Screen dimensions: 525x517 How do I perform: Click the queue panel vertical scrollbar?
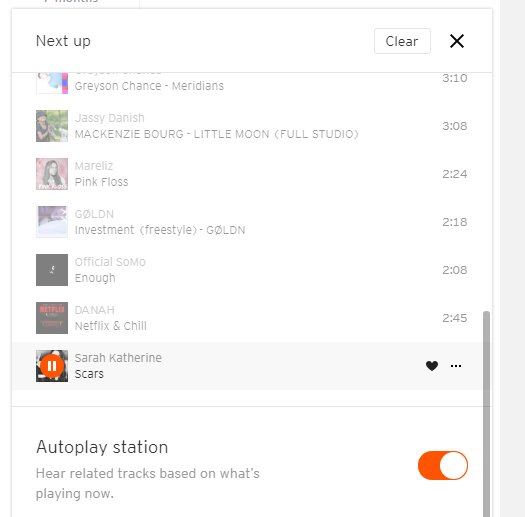coord(486,414)
